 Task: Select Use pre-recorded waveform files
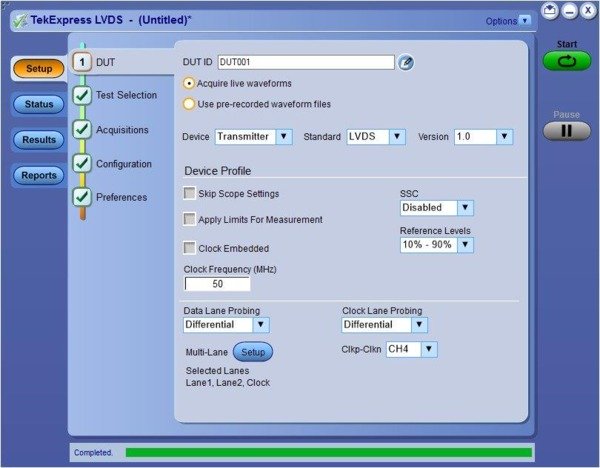pyautogui.click(x=188, y=104)
